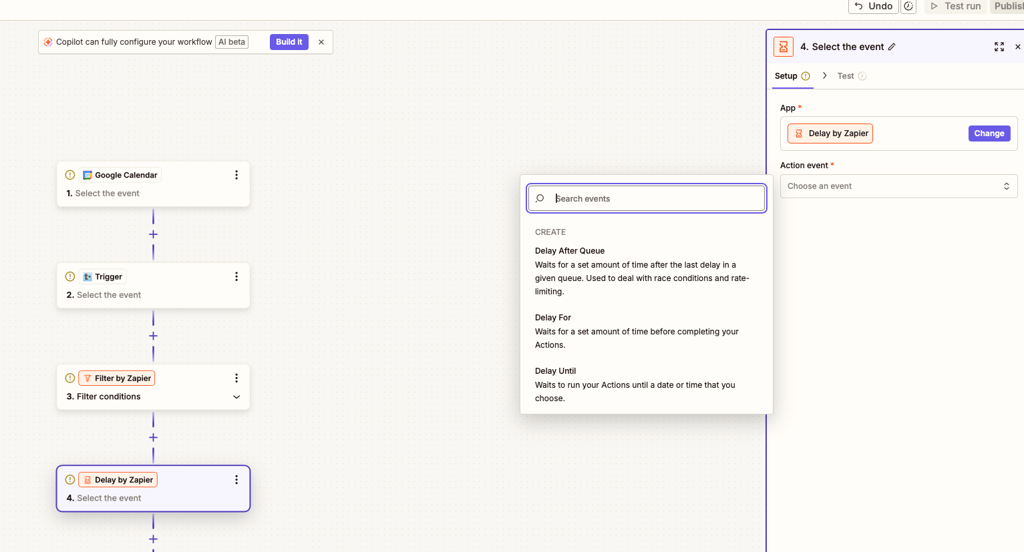Click the search magnifier icon
This screenshot has width=1024, height=552.
[x=540, y=199]
